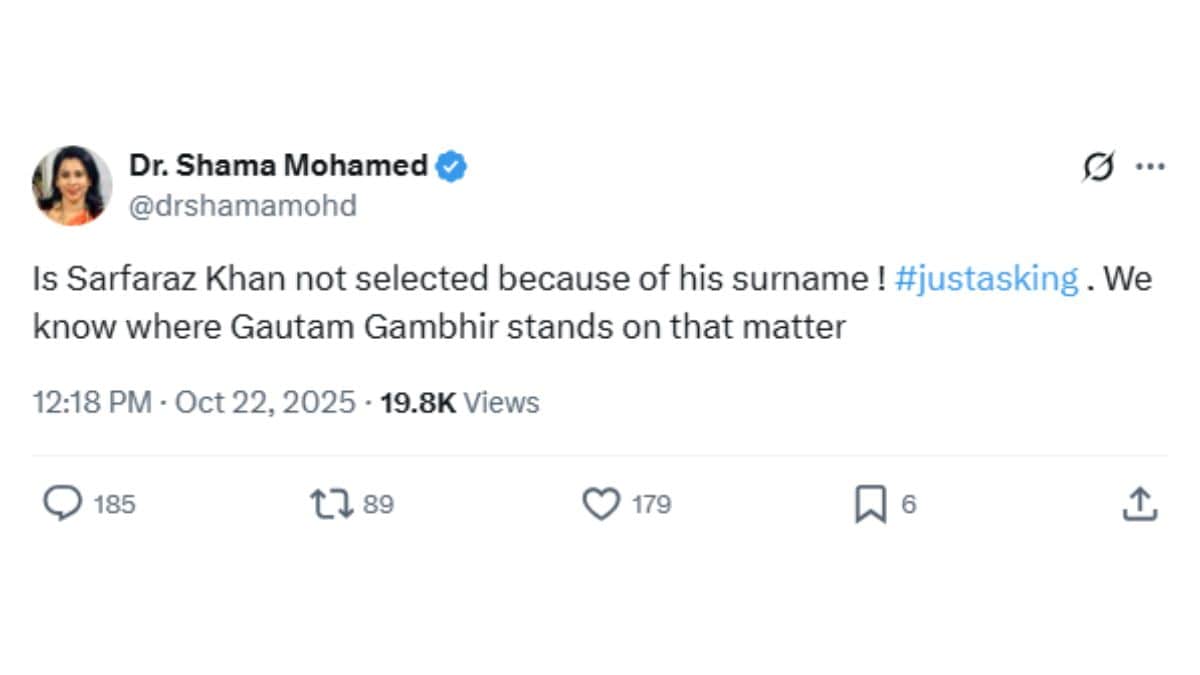Click the display name Dr. Shama Mohamed

(278, 166)
